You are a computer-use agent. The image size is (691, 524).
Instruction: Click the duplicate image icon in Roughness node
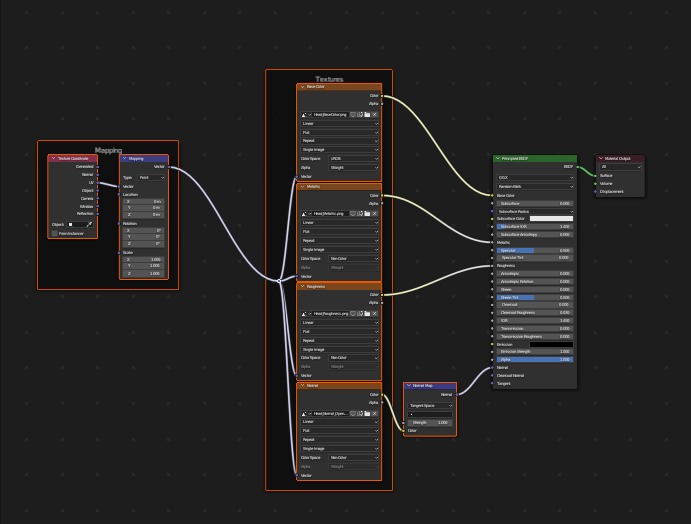click(360, 314)
